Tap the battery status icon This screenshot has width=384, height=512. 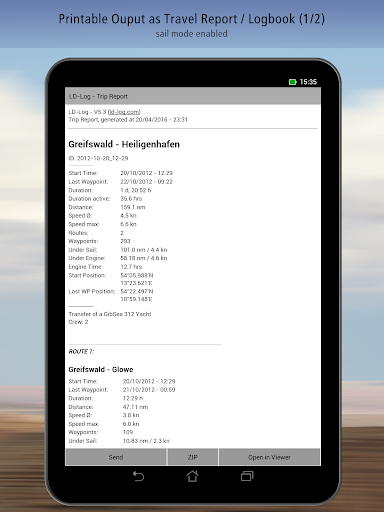[293, 82]
